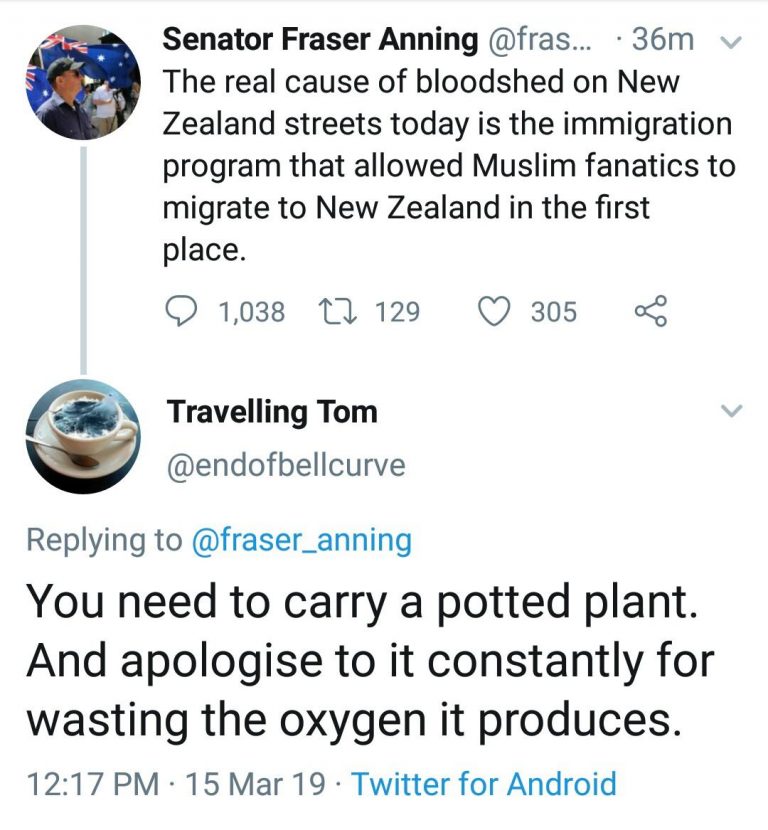Click the share icon on Anning's tweet
The width and height of the screenshot is (768, 830).
(x=650, y=312)
